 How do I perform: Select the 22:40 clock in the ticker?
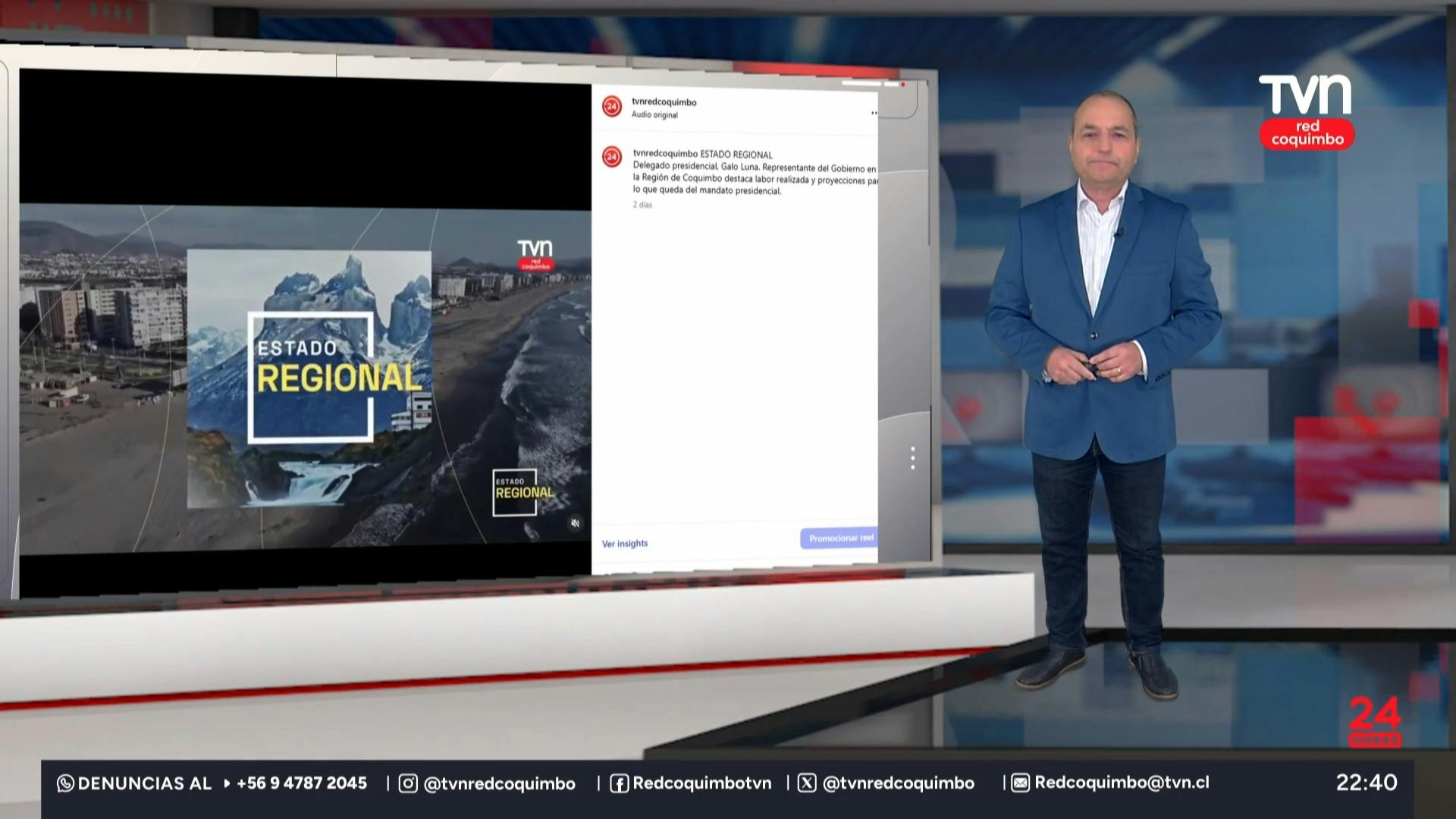[1367, 783]
